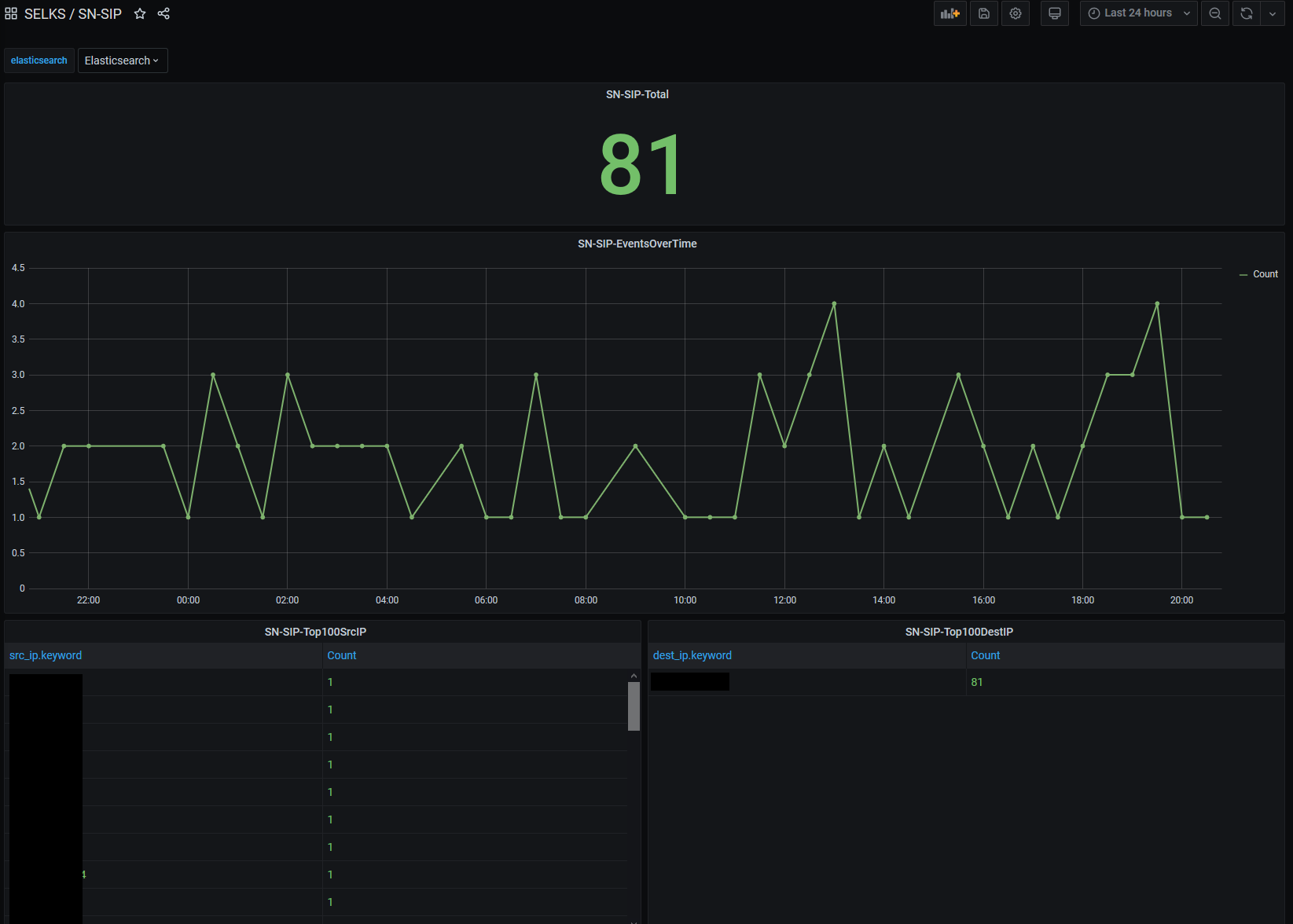
Task: Open the dashboards grid icon
Action: [11, 13]
